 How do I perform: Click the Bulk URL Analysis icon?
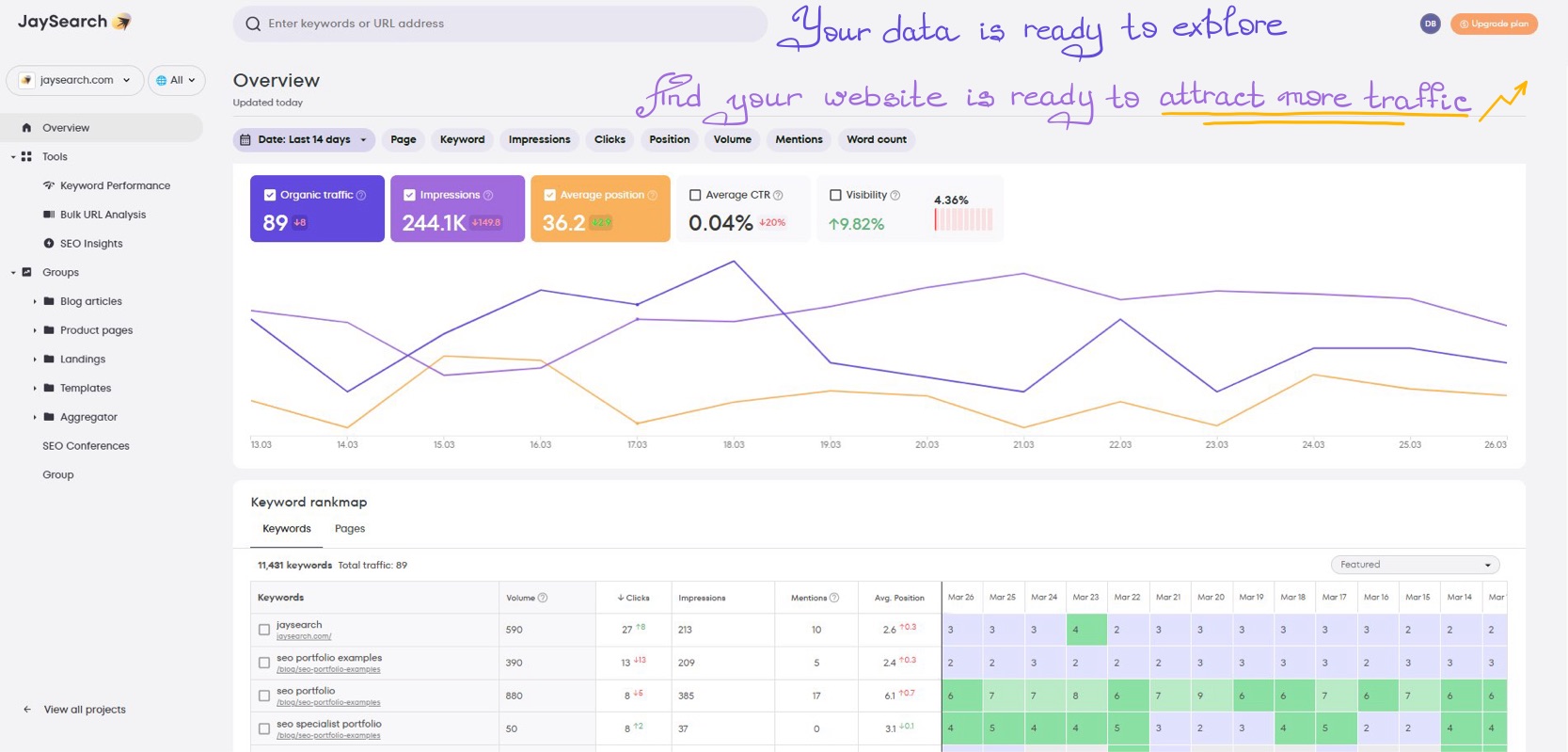[x=49, y=215]
